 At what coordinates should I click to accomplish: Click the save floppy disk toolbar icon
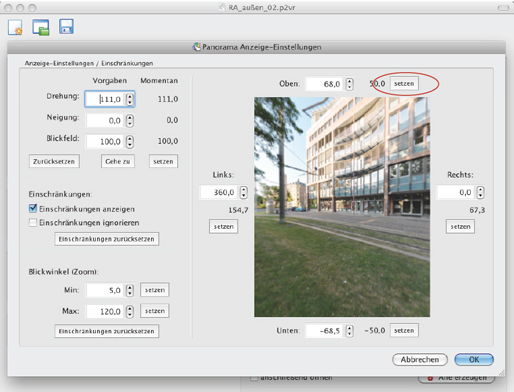pos(66,26)
